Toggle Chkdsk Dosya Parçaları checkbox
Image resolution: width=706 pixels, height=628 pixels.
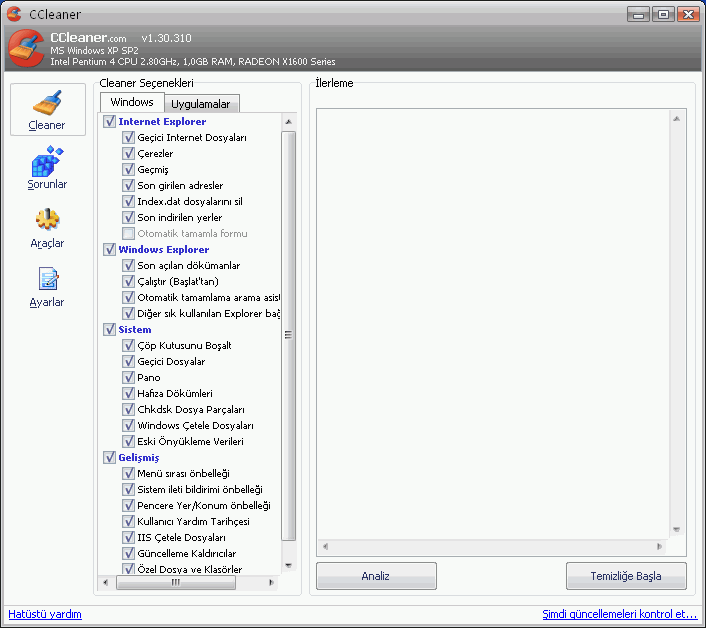point(128,409)
